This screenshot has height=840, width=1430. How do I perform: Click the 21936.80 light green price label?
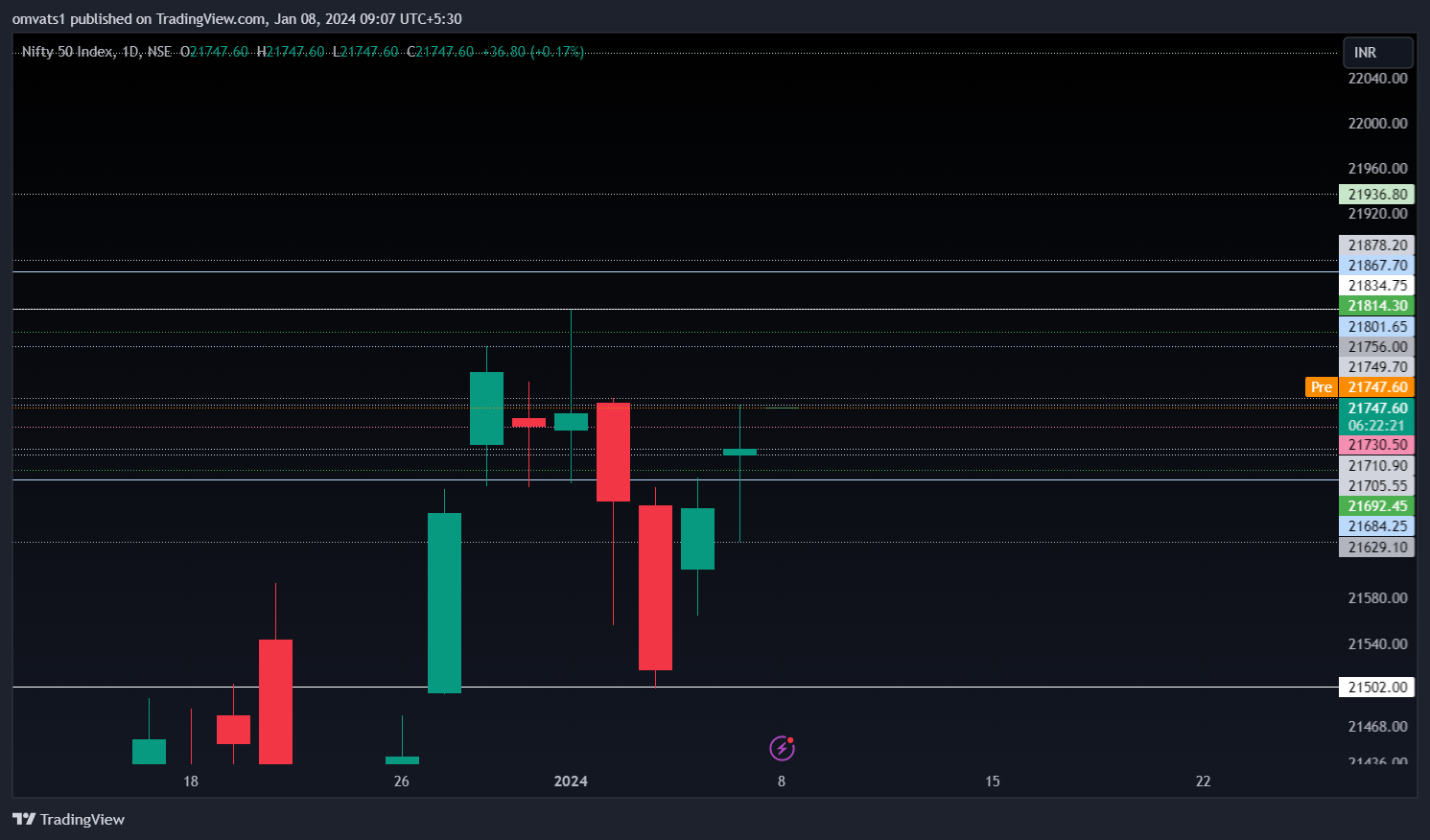click(1376, 195)
